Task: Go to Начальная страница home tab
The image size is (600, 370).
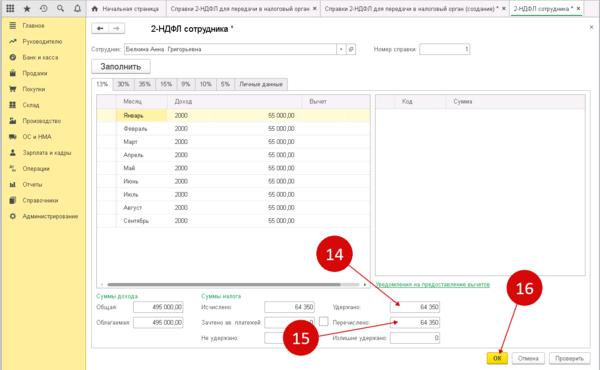Action: pos(125,8)
